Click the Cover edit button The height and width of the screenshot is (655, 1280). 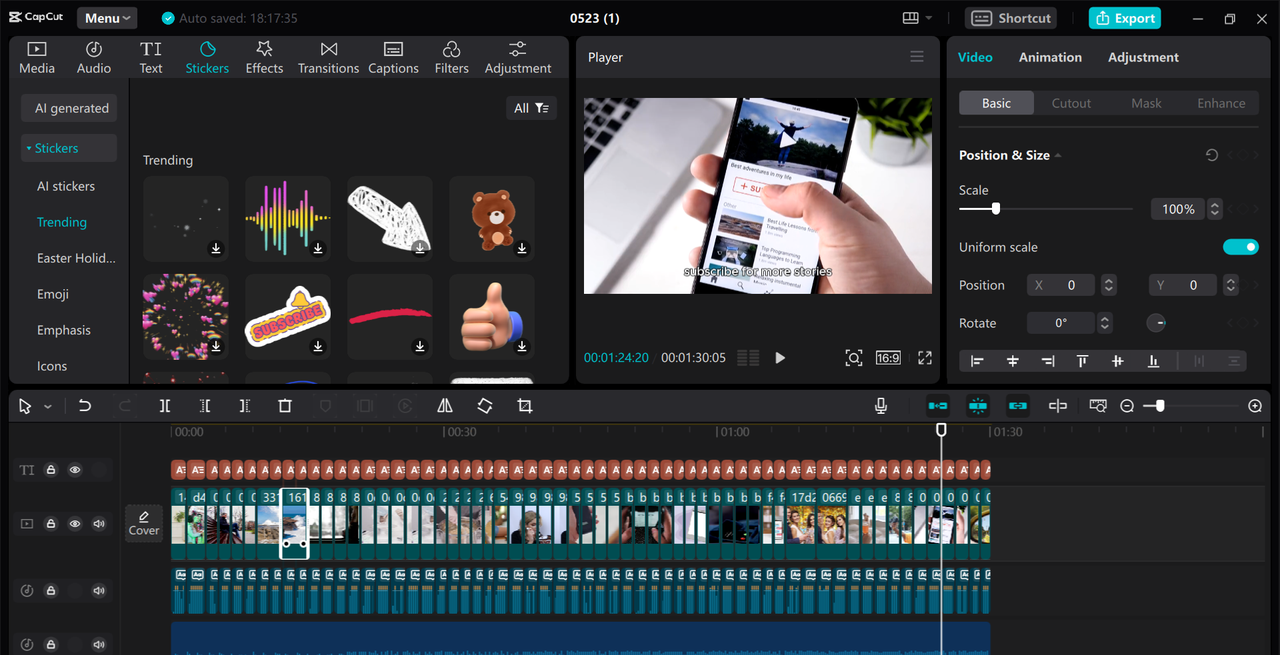(144, 523)
